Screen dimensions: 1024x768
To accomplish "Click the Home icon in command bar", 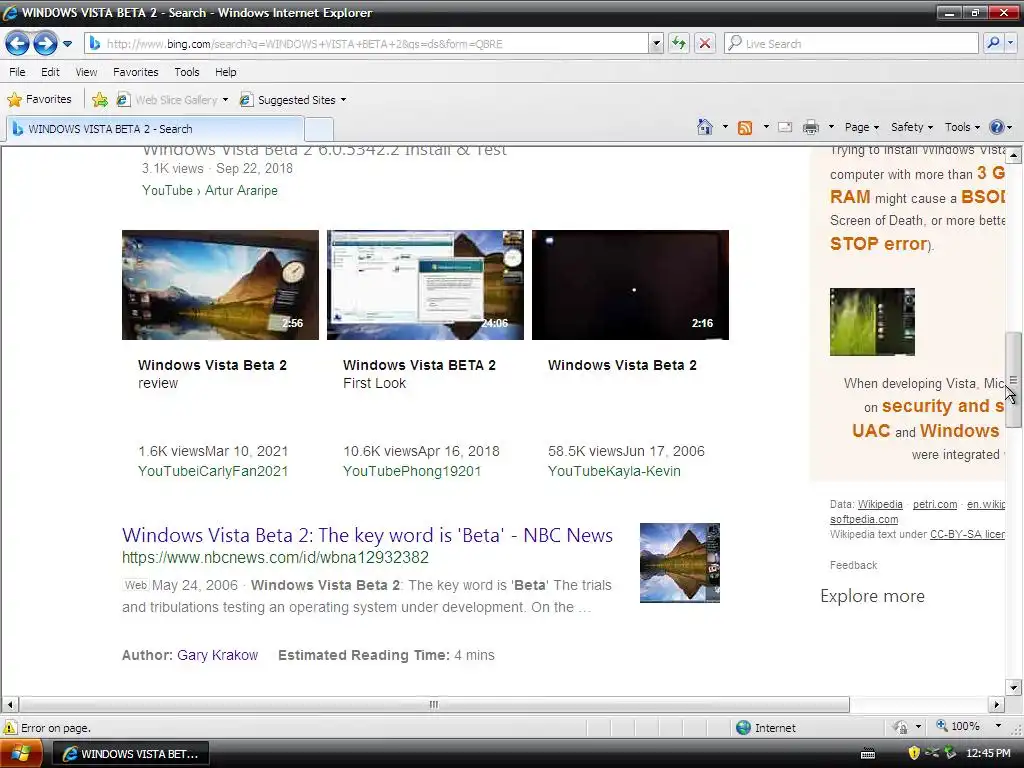I will 705,127.
